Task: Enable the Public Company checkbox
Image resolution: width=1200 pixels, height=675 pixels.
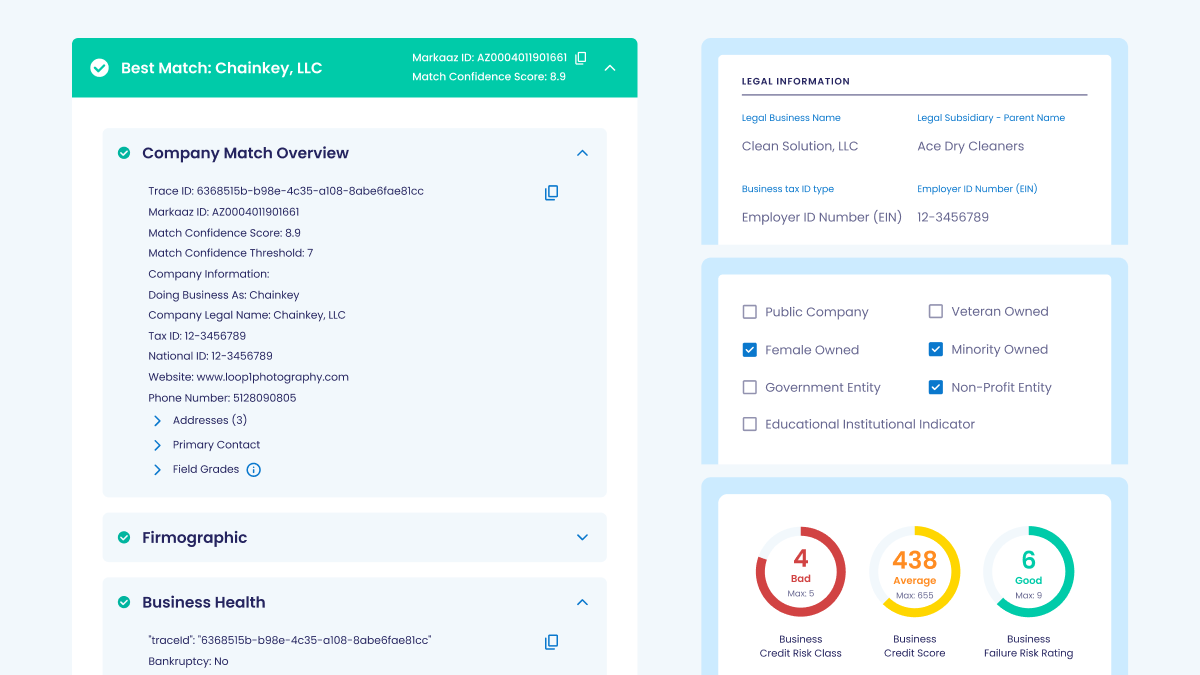Action: point(749,311)
